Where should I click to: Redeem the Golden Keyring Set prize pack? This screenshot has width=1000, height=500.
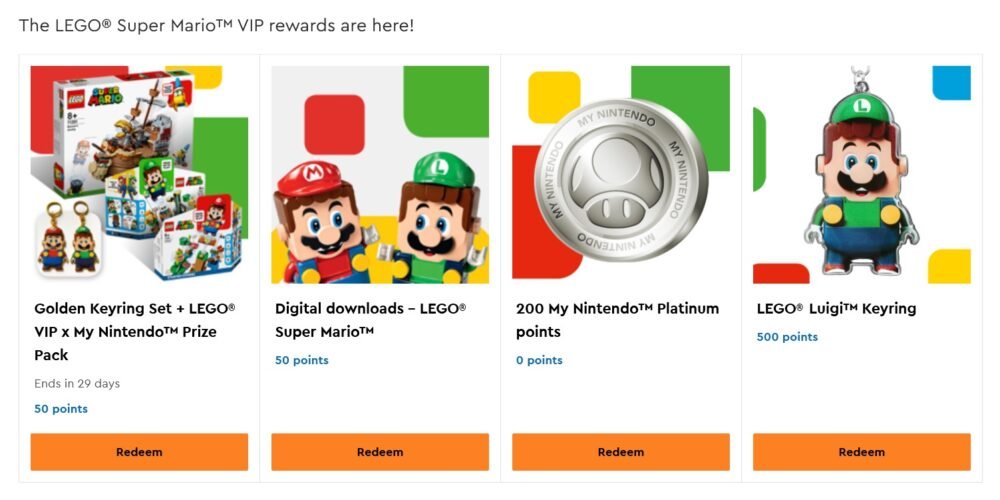(139, 452)
